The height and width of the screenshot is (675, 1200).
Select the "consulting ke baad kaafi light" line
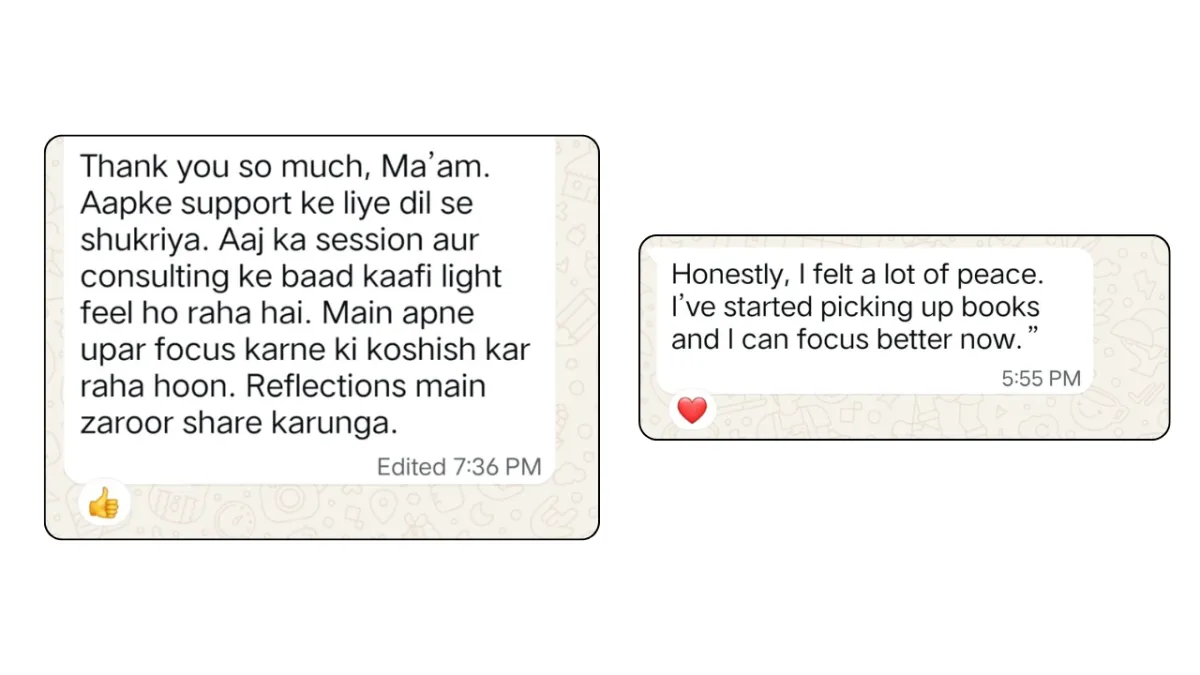coord(290,277)
